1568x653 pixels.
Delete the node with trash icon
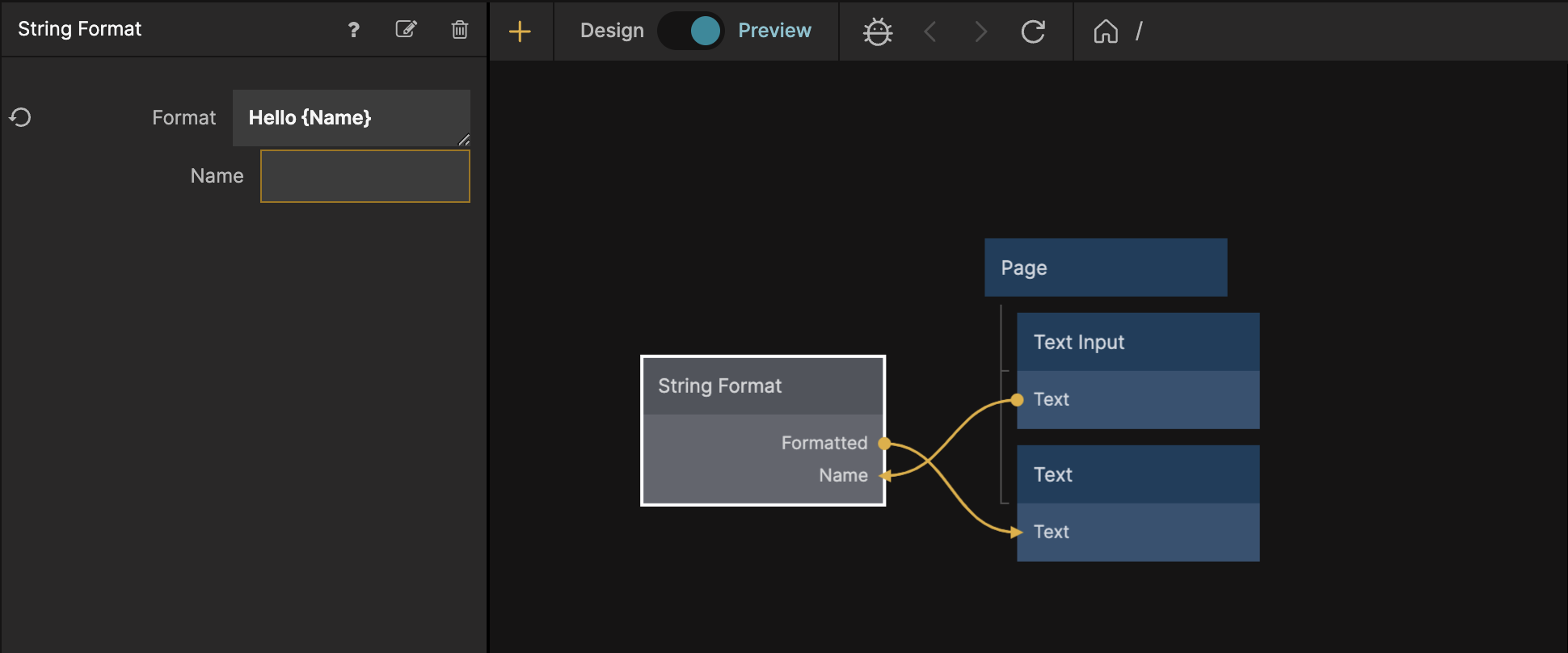(459, 30)
